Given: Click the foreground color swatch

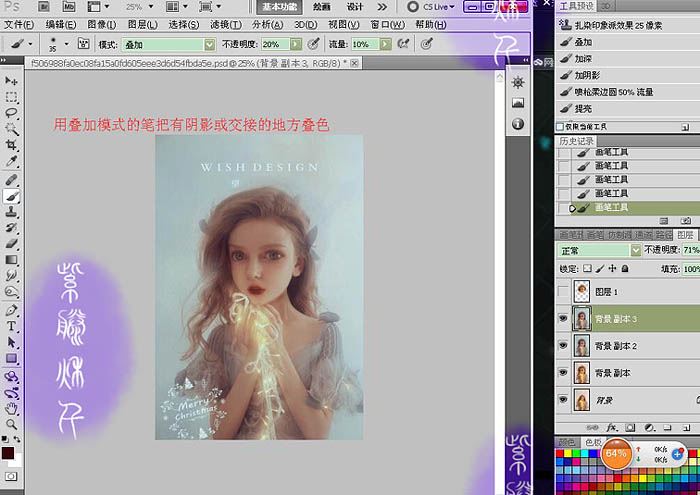Looking at the screenshot, I should pyautogui.click(x=8, y=453).
